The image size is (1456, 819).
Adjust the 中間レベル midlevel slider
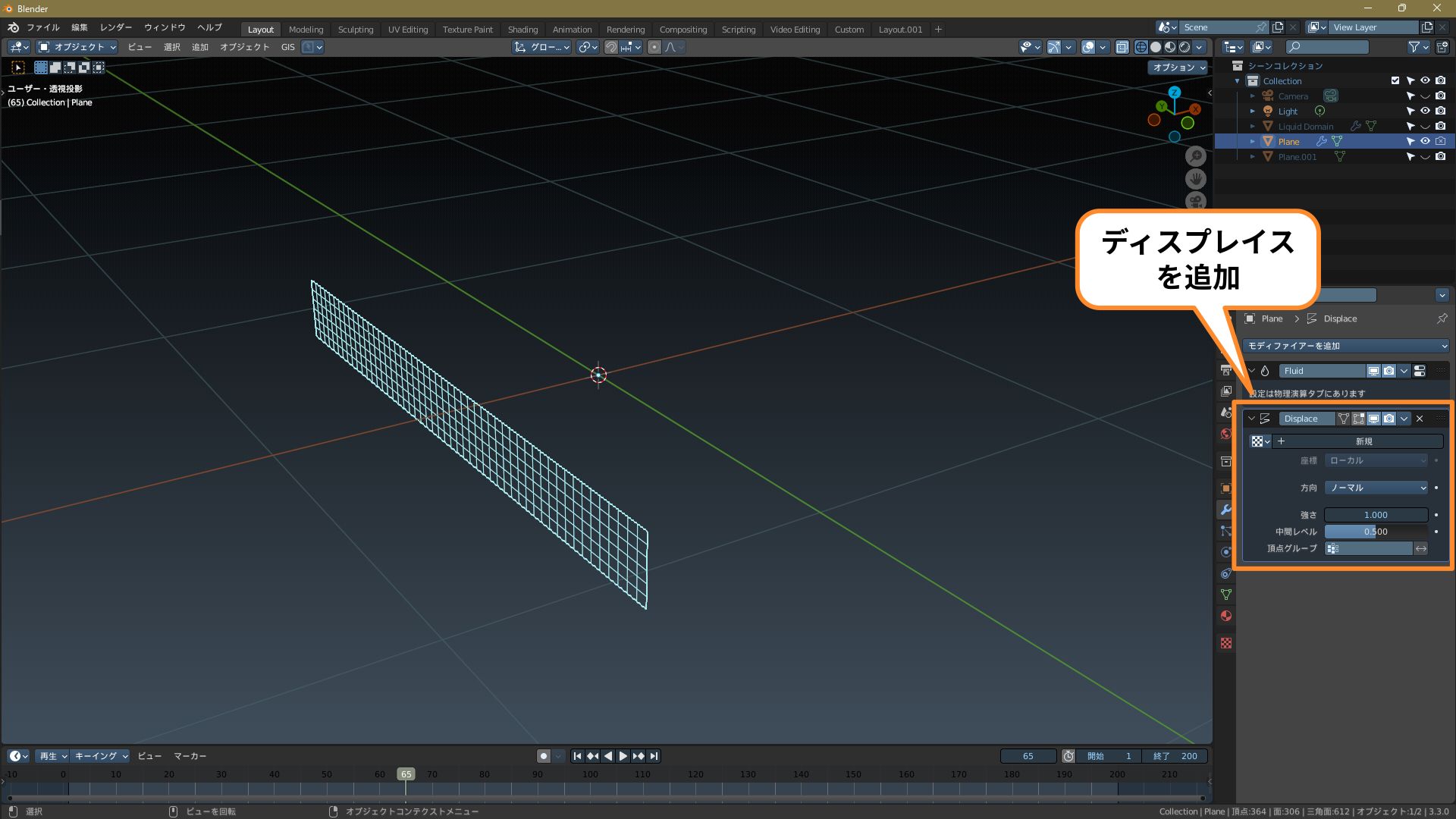point(1376,532)
